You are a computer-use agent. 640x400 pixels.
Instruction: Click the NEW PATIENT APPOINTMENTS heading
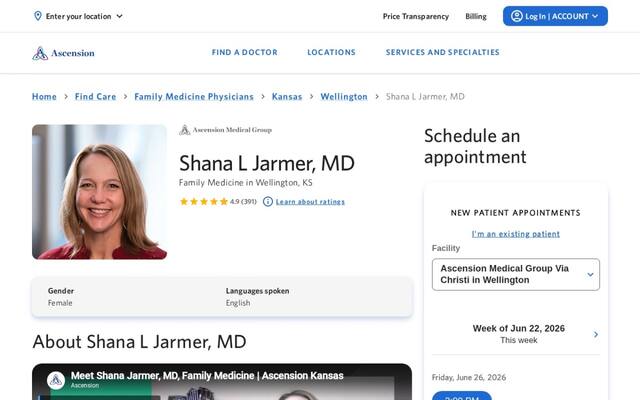516,213
